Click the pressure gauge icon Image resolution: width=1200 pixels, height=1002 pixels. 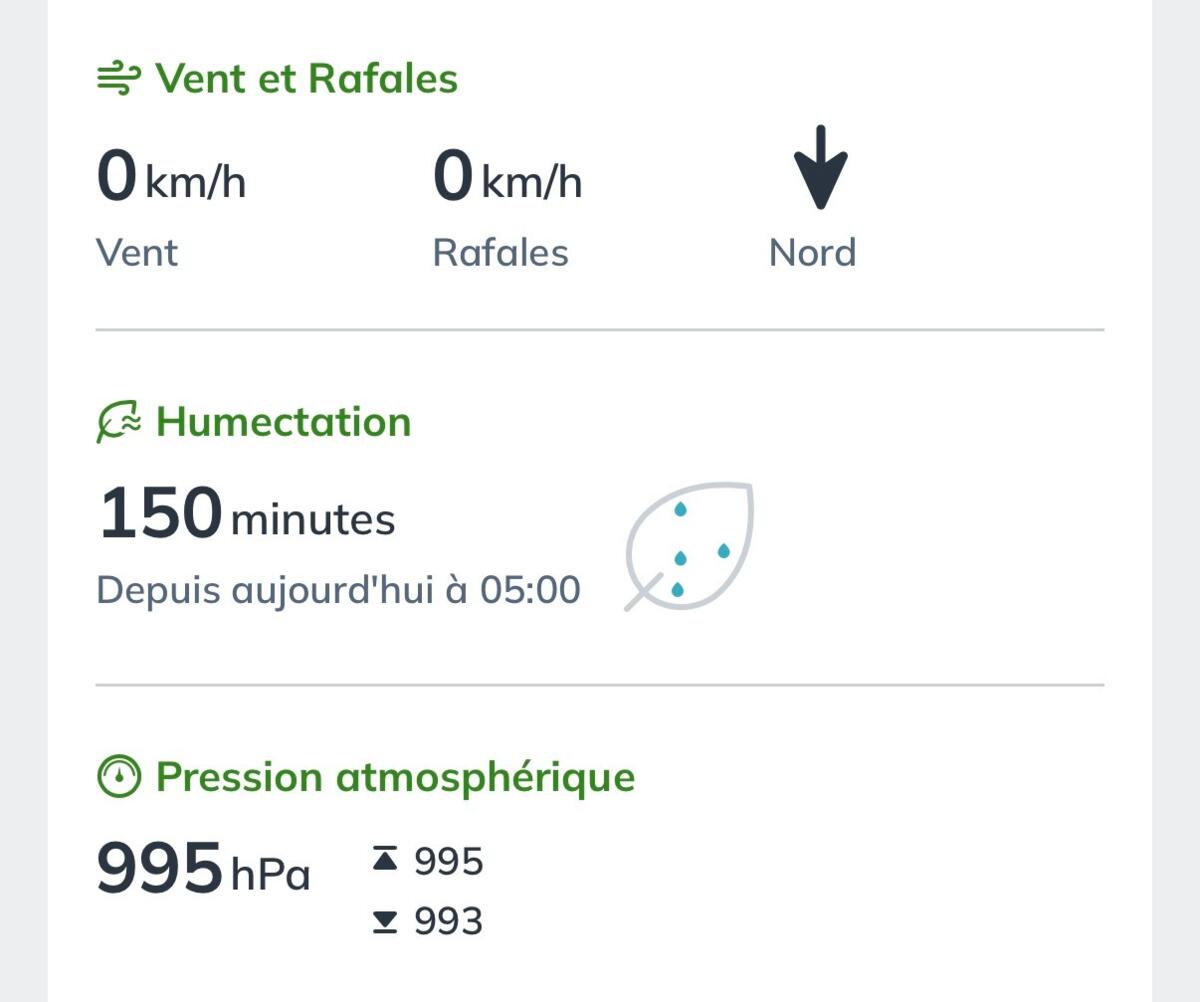(x=119, y=777)
